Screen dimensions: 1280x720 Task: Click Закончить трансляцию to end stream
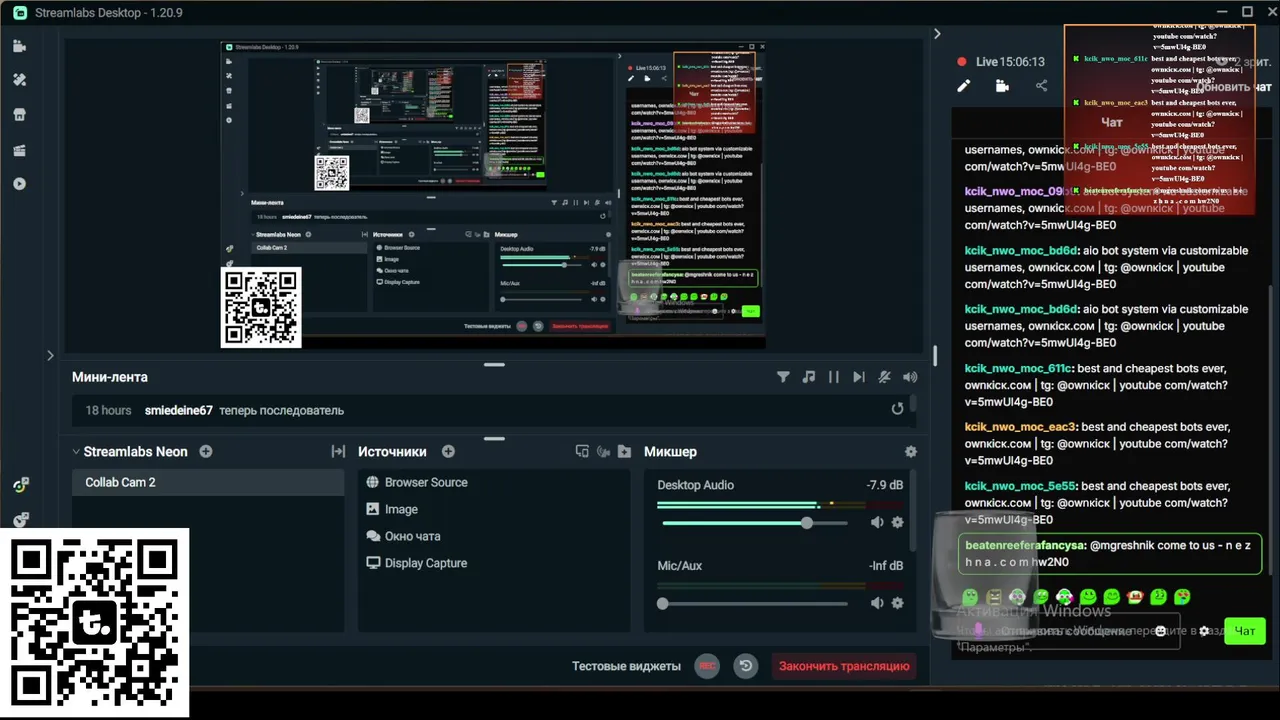pos(844,666)
